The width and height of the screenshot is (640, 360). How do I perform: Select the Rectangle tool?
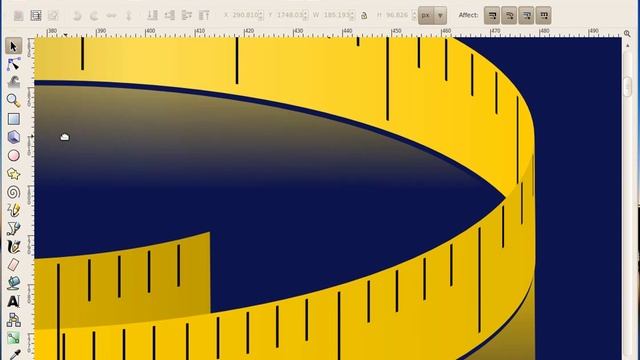(13, 119)
